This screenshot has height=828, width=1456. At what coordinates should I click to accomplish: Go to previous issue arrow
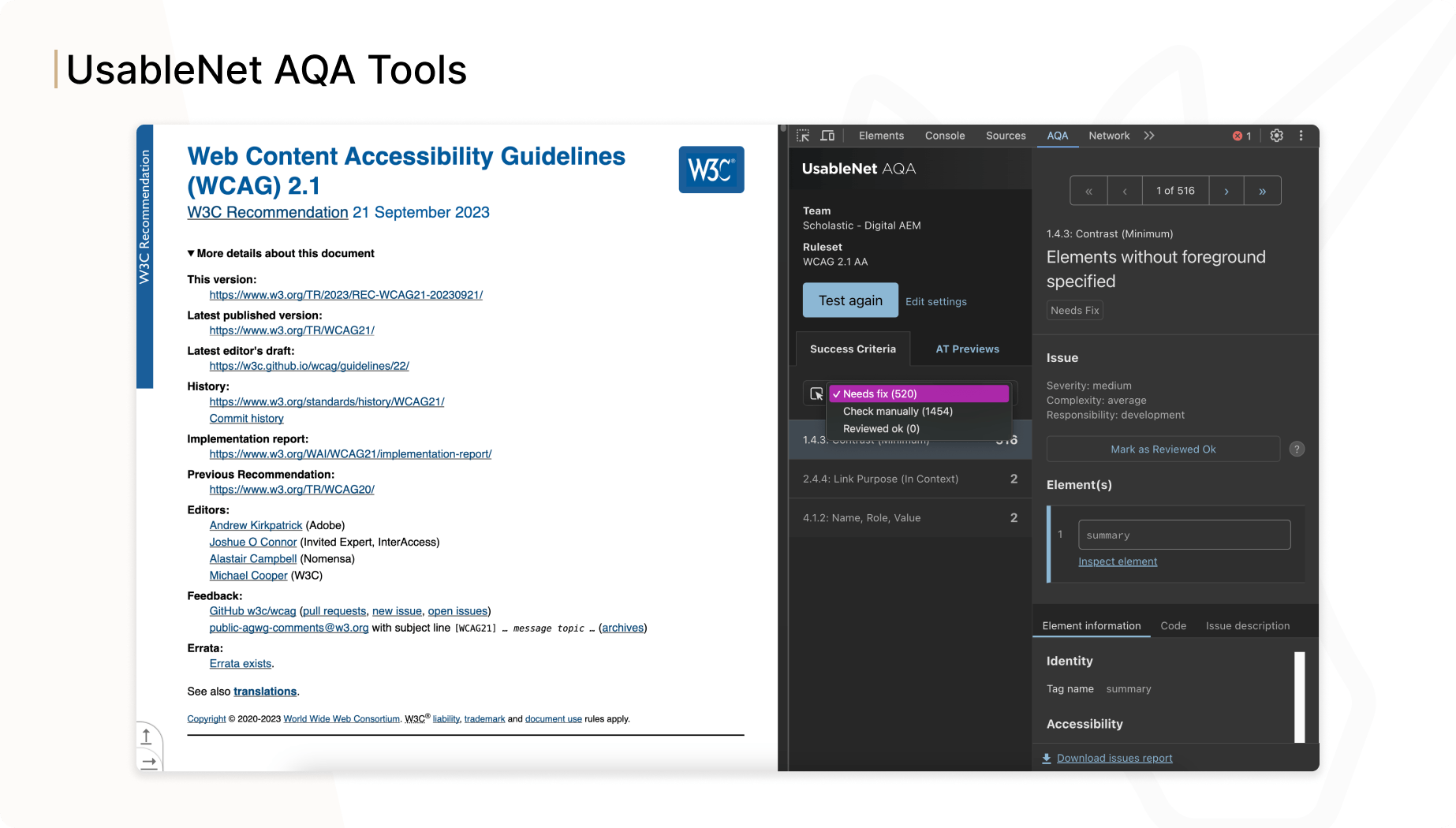click(x=1126, y=191)
